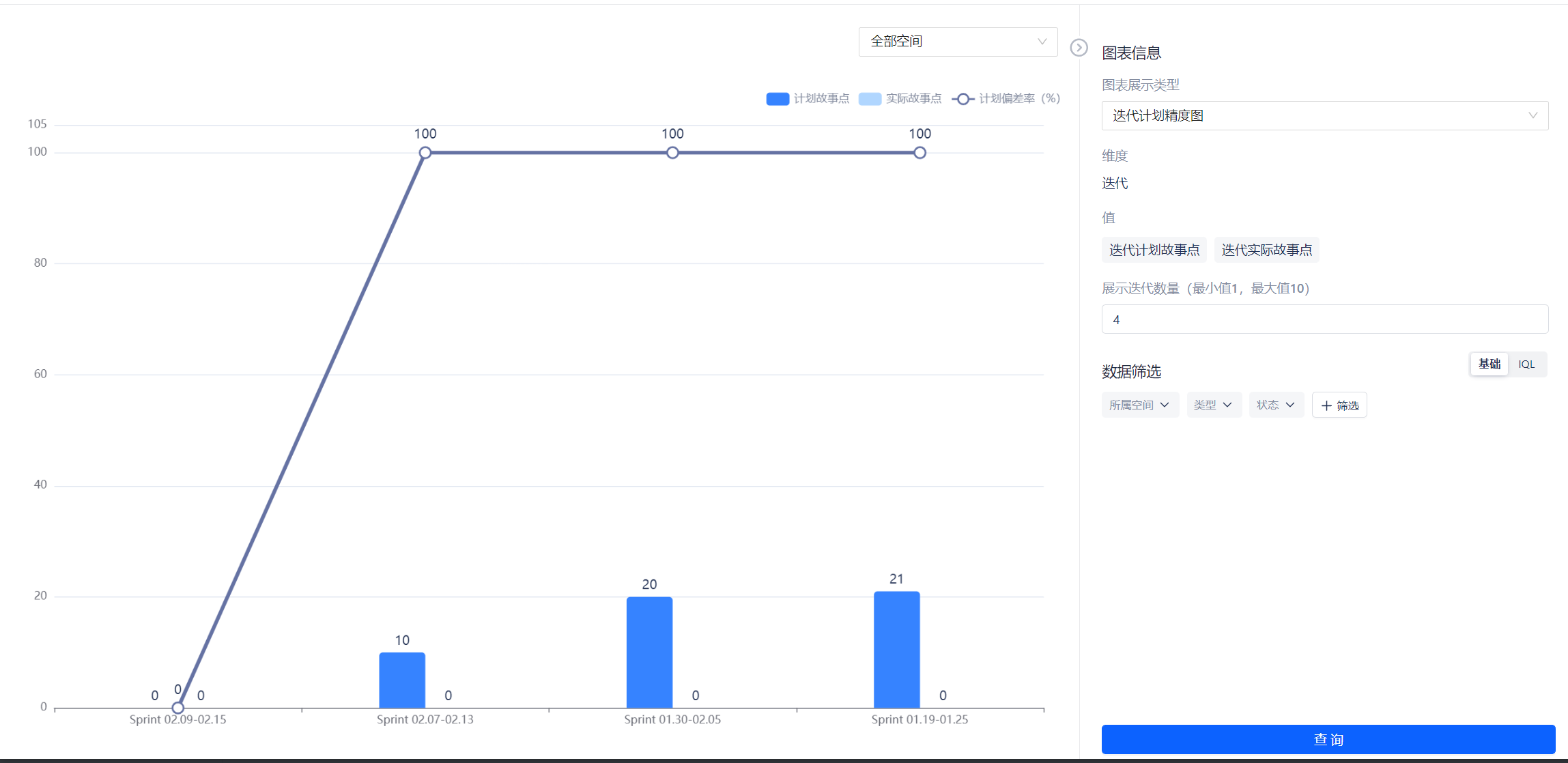1568x763 pixels.
Task: Collapse the chart info panel arrow icon
Action: click(x=1079, y=48)
